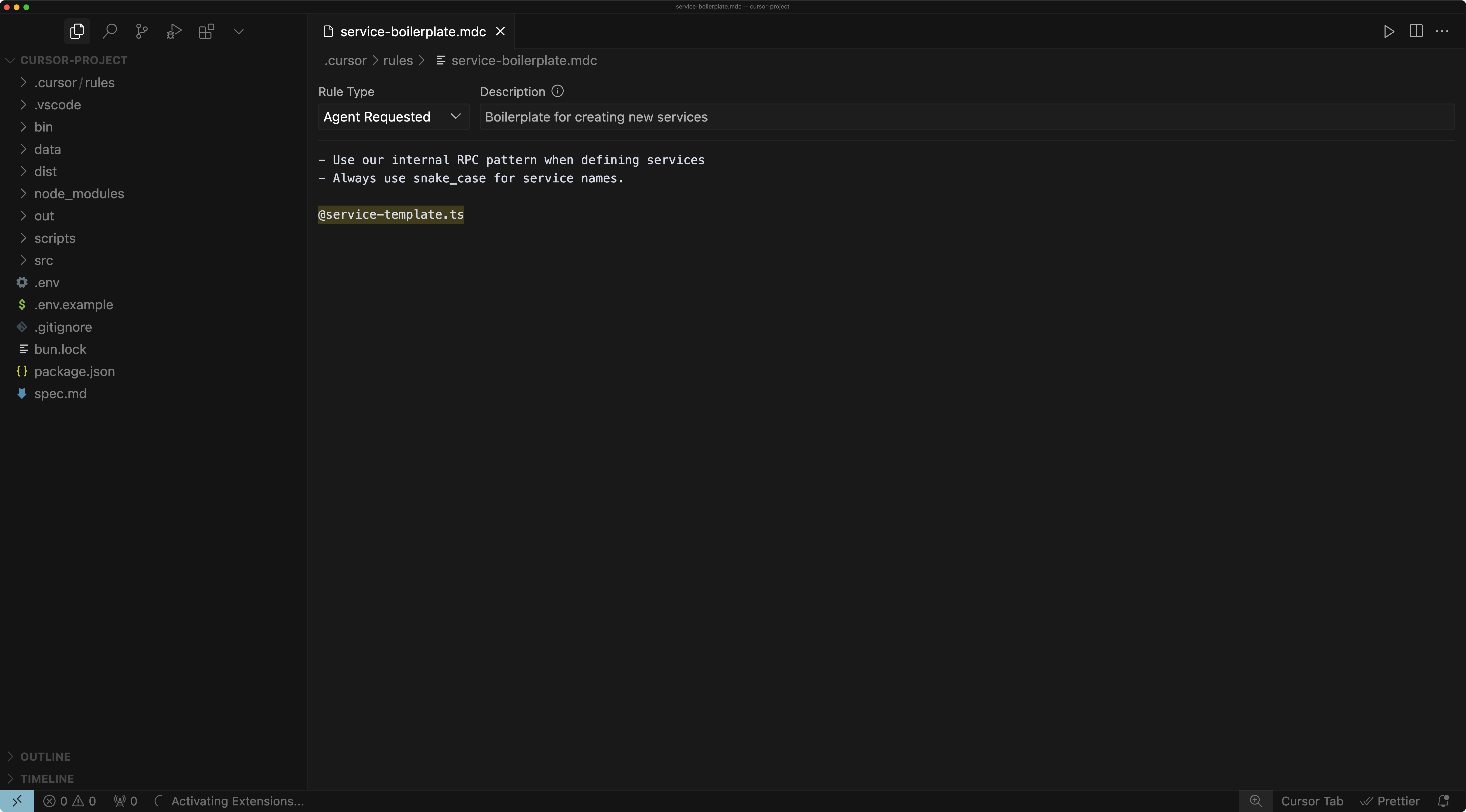Open the Run and Debug view

coord(174,31)
